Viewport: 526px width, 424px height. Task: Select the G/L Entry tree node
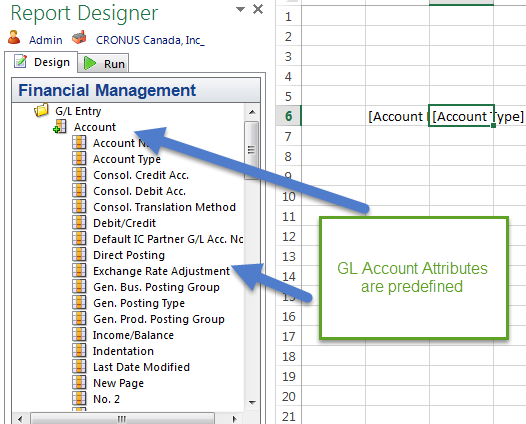click(x=78, y=111)
